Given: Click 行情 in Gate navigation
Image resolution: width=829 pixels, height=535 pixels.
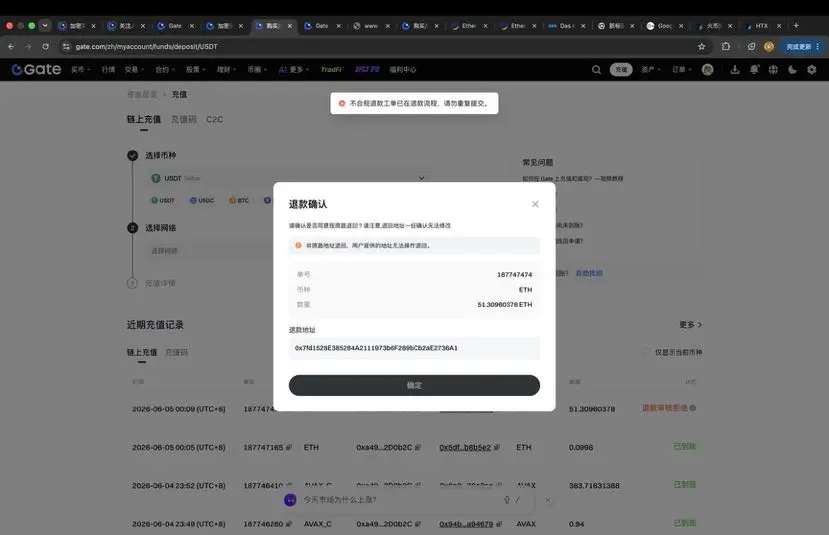Looking at the screenshot, I should 108,69.
